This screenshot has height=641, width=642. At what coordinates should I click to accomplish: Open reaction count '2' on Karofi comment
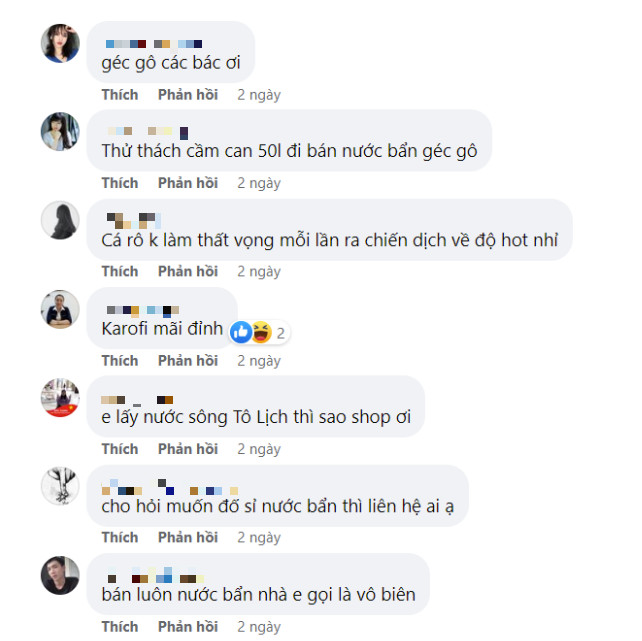click(280, 333)
